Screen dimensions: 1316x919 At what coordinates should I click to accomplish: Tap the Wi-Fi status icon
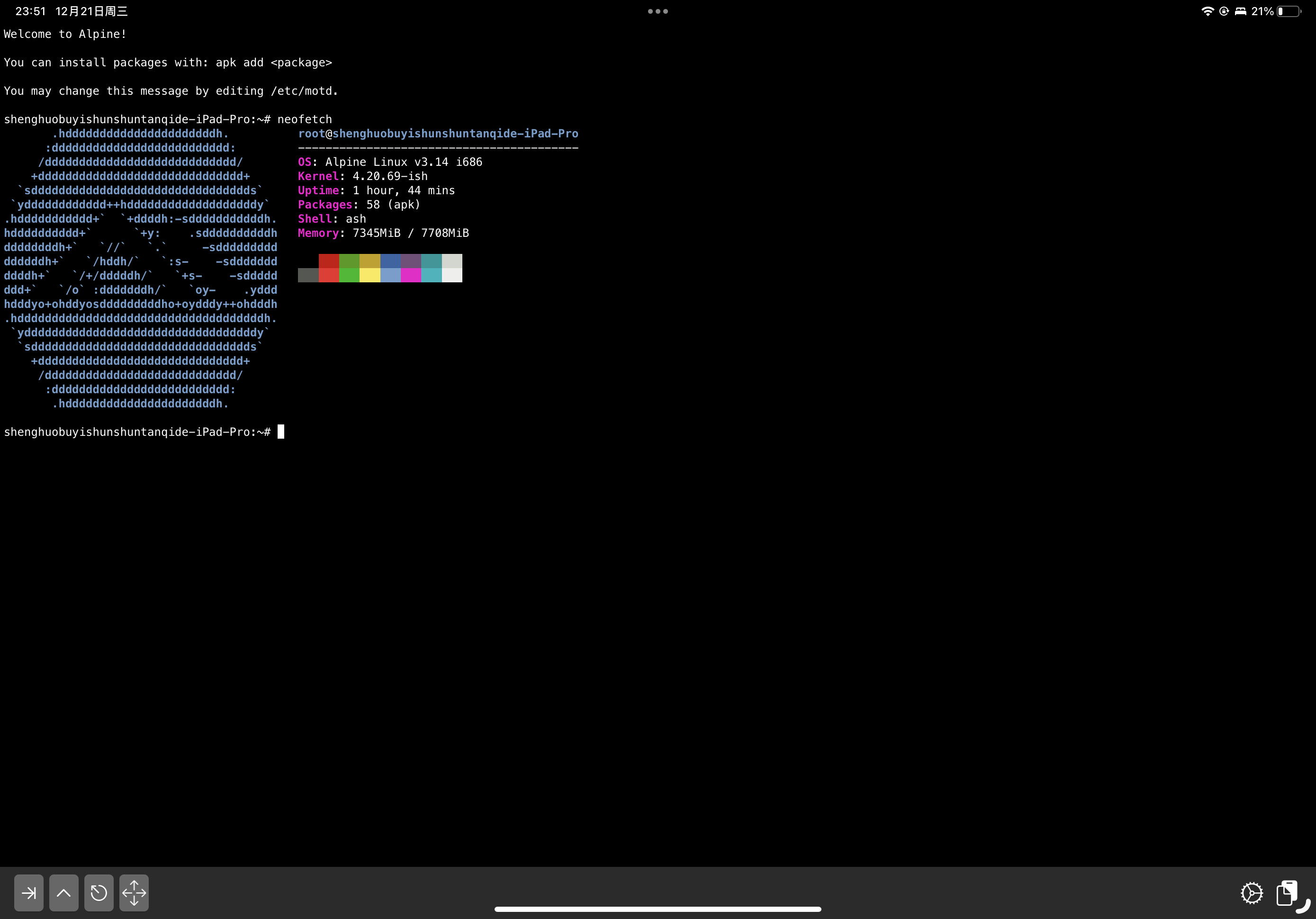click(x=1208, y=11)
